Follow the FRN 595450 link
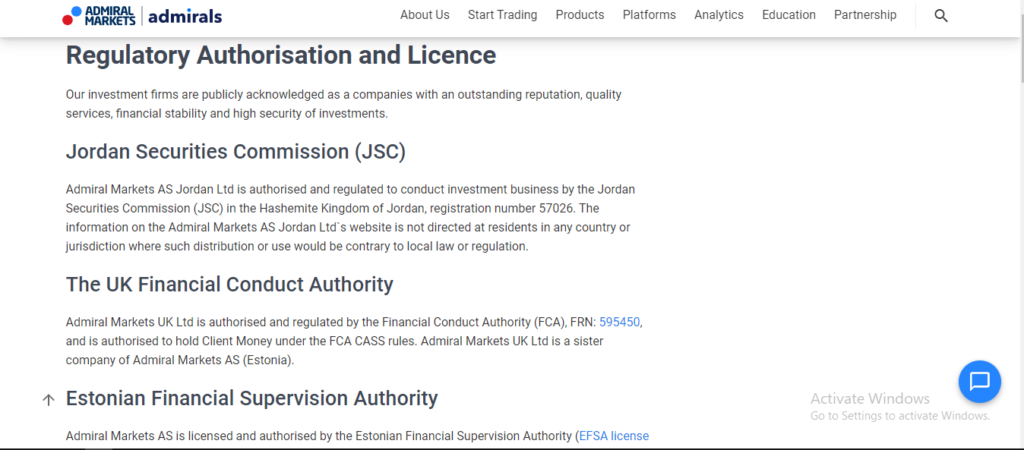1024x450 pixels. [620, 322]
